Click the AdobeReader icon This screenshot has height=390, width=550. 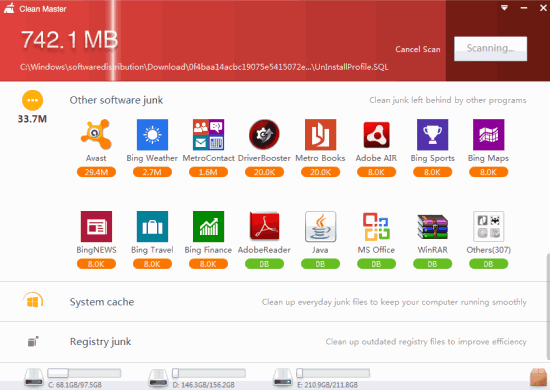coord(264,226)
